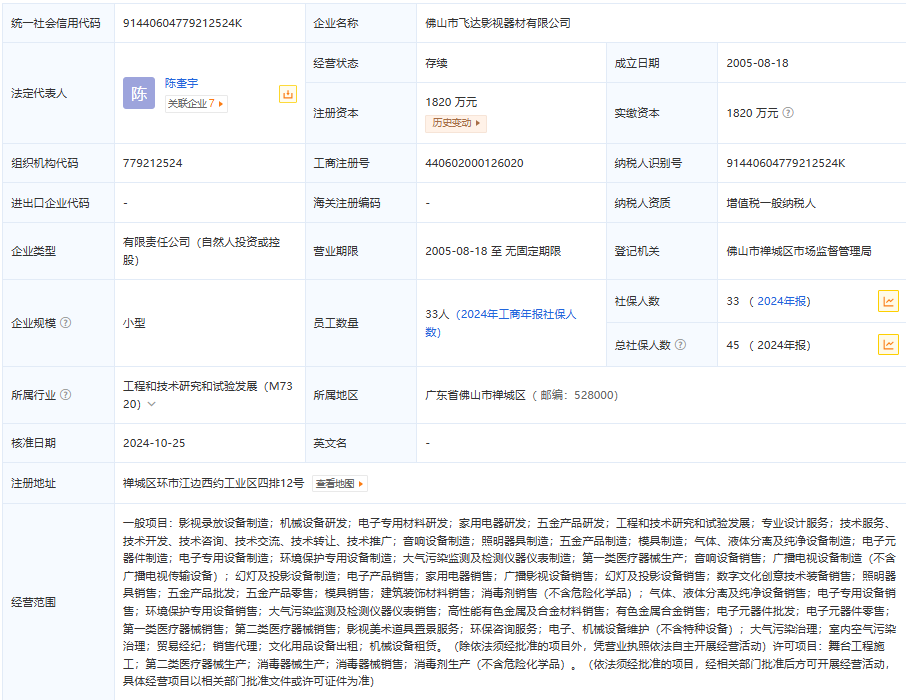Image resolution: width=906 pixels, height=700 pixels.
Task: Click the 英文名 label cell
Action: 361,443
